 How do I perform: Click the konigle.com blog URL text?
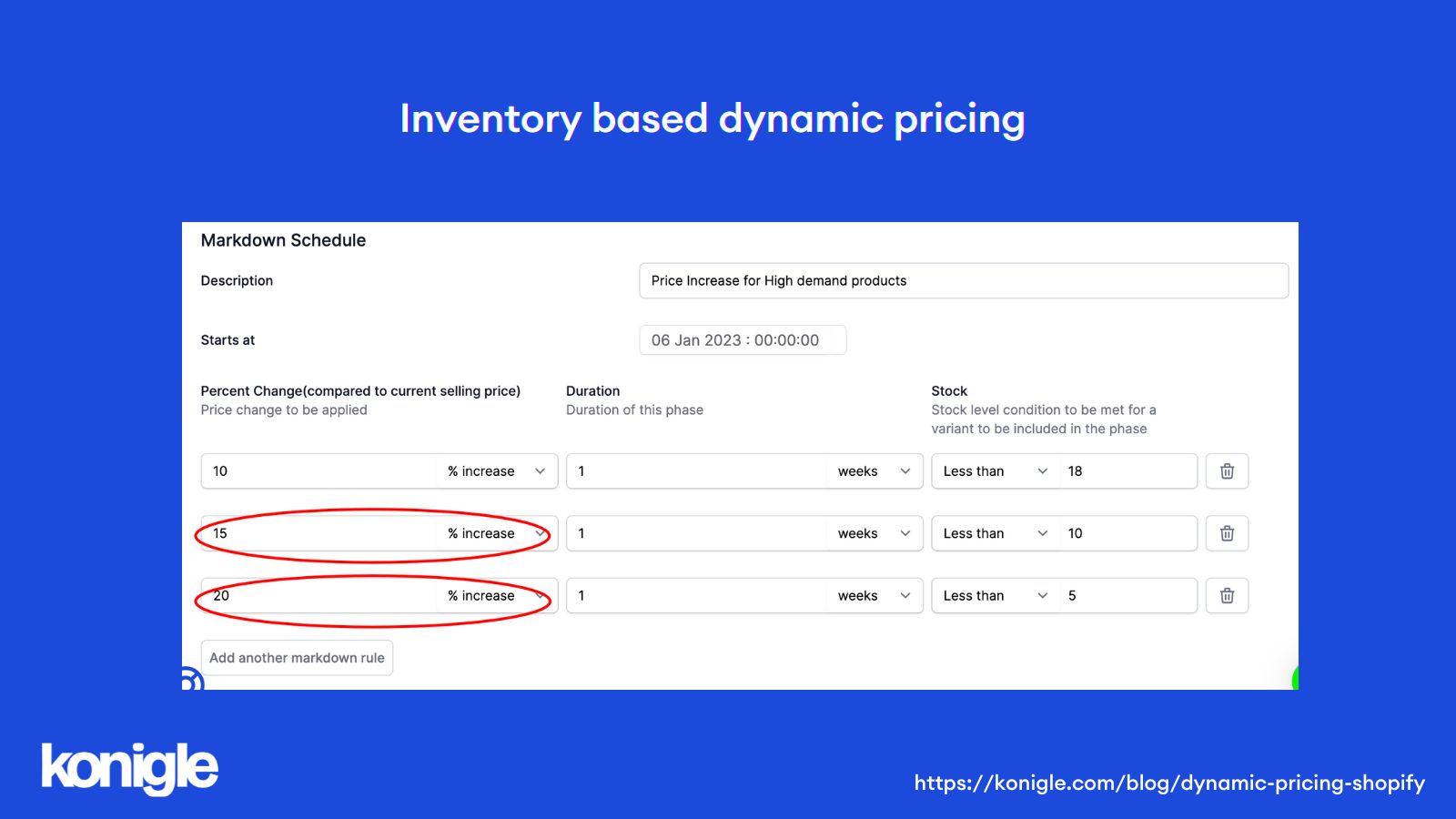point(1169,783)
